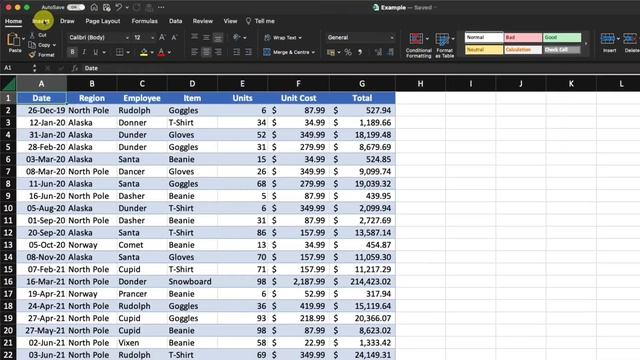Viewport: 640px width, 360px height.
Task: Activate the Format painter brush
Action: pos(32,54)
